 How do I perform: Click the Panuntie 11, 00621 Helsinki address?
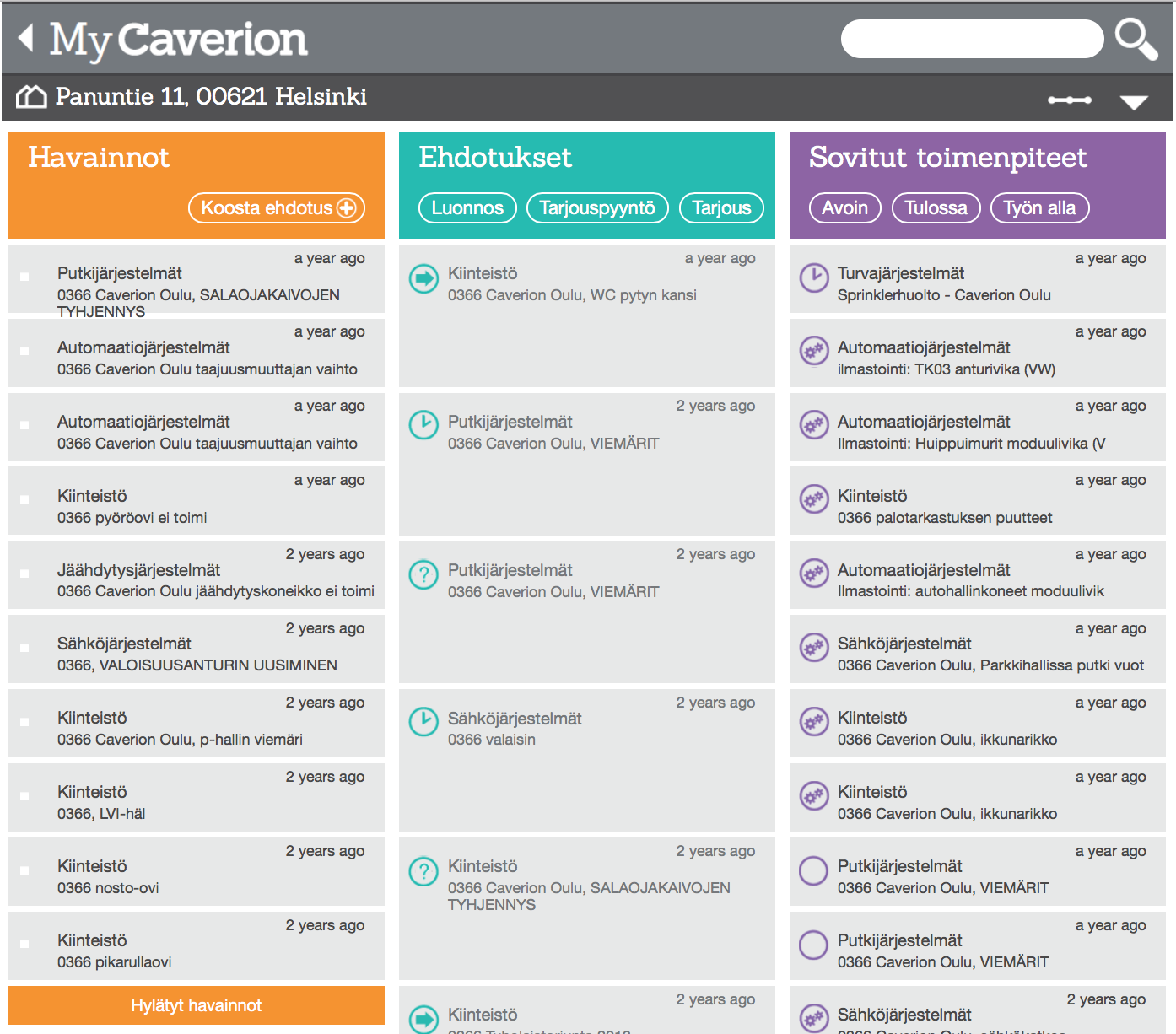coord(211,96)
